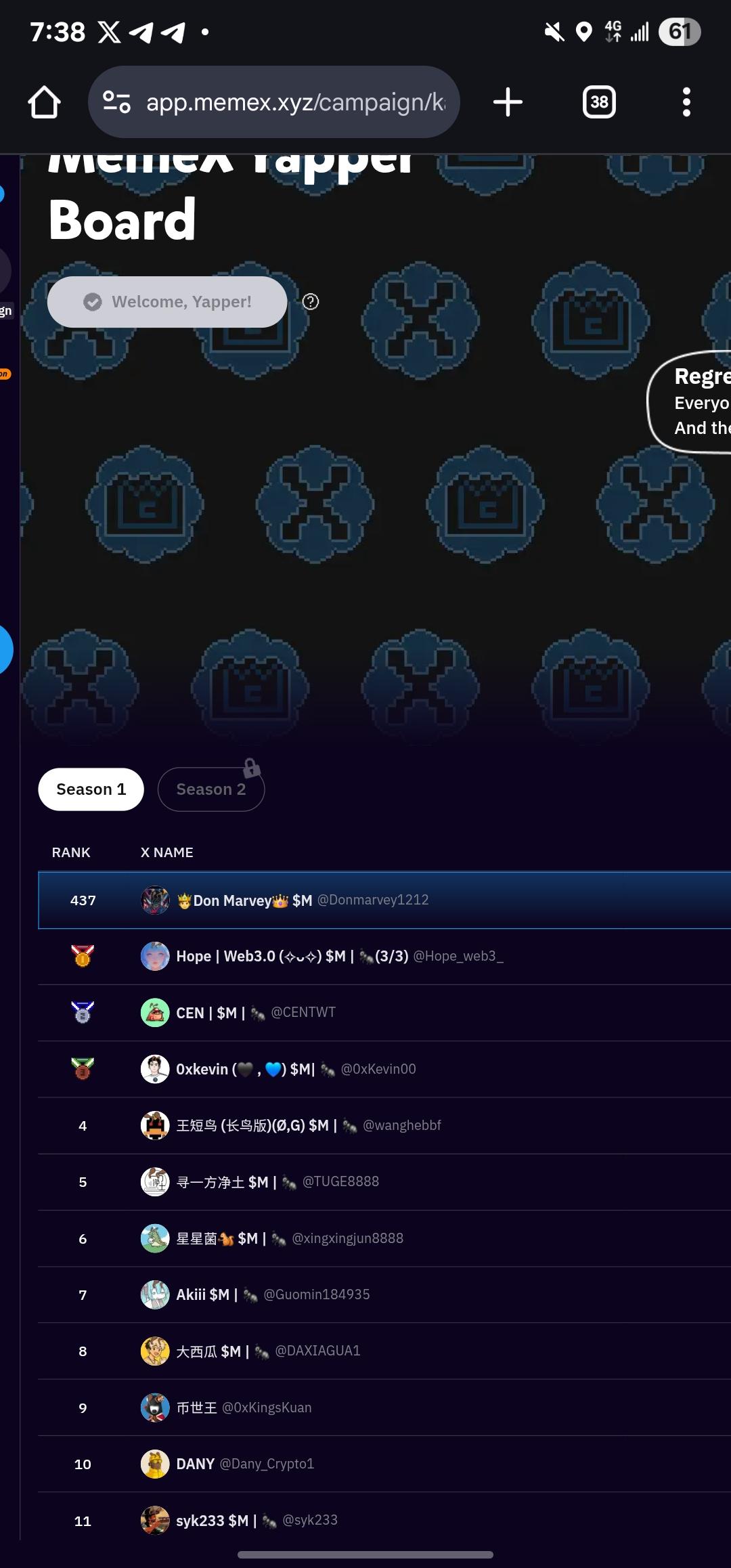731x1568 pixels.
Task: Click the @CENTWT handle link
Action: pos(303,1012)
